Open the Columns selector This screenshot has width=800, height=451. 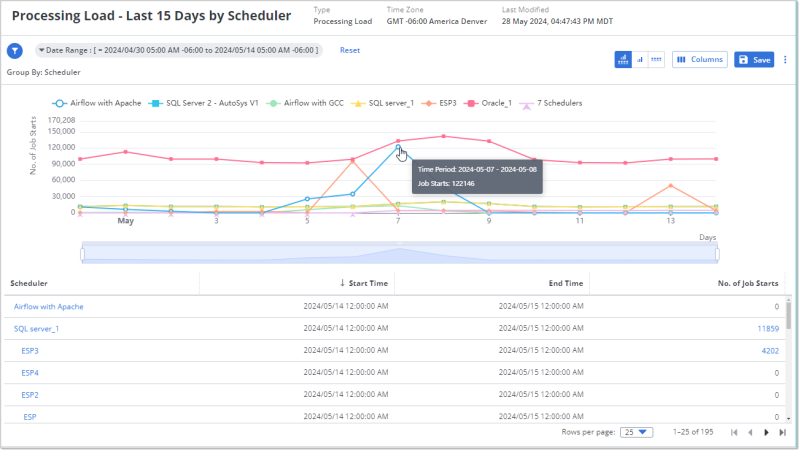pos(700,60)
